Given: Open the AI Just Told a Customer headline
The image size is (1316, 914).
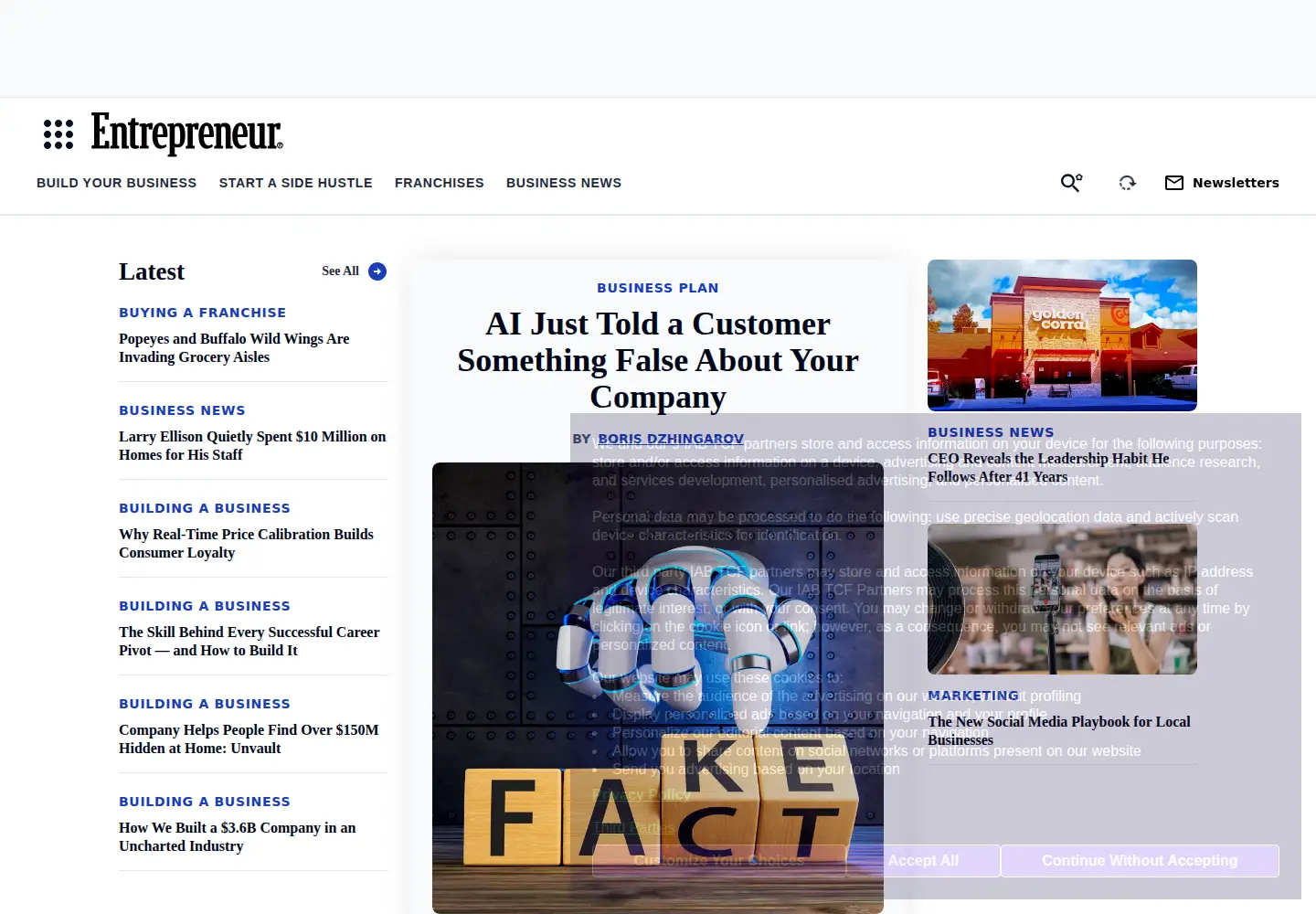Looking at the screenshot, I should 658,360.
